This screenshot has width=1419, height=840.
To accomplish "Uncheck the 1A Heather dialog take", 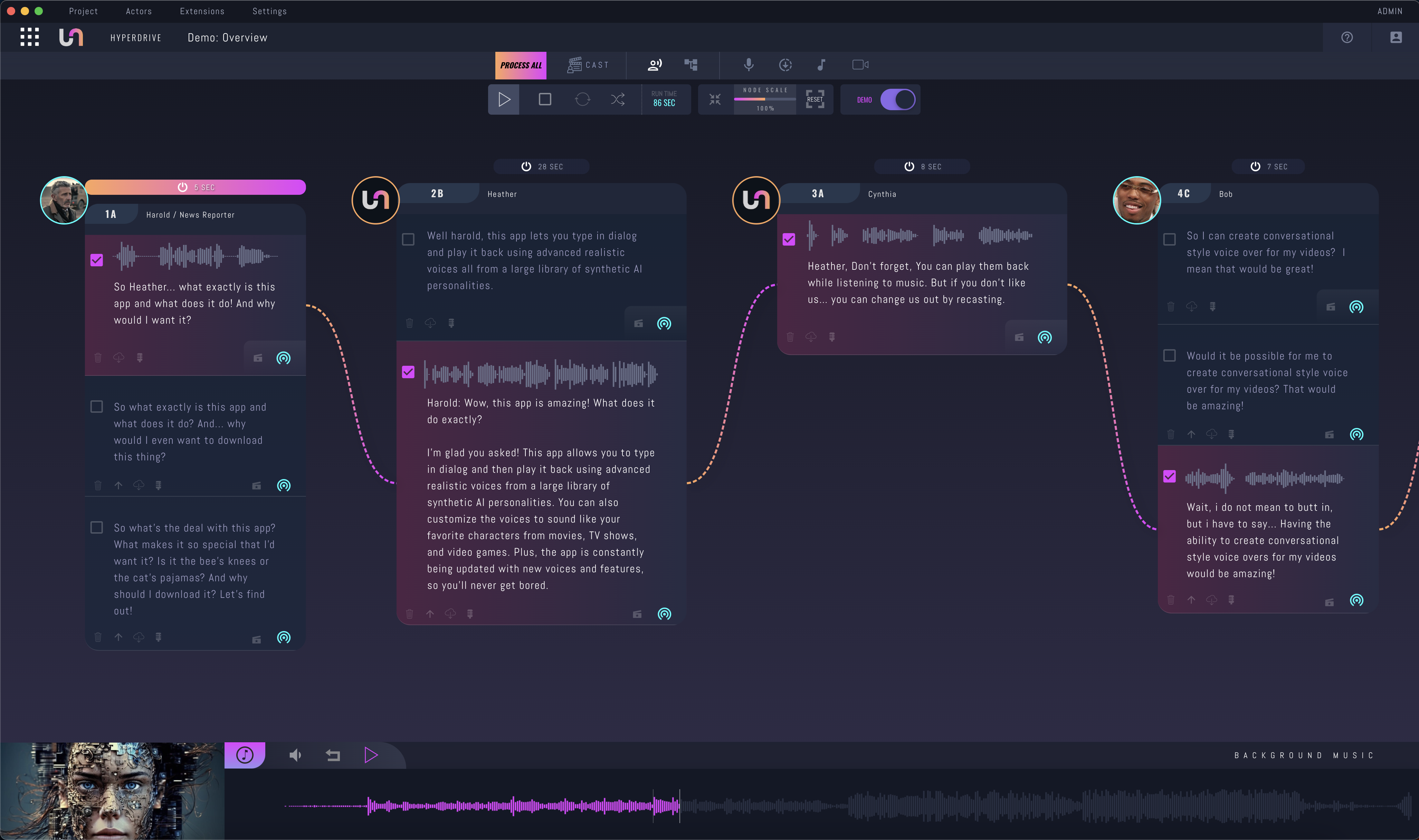I will click(97, 260).
